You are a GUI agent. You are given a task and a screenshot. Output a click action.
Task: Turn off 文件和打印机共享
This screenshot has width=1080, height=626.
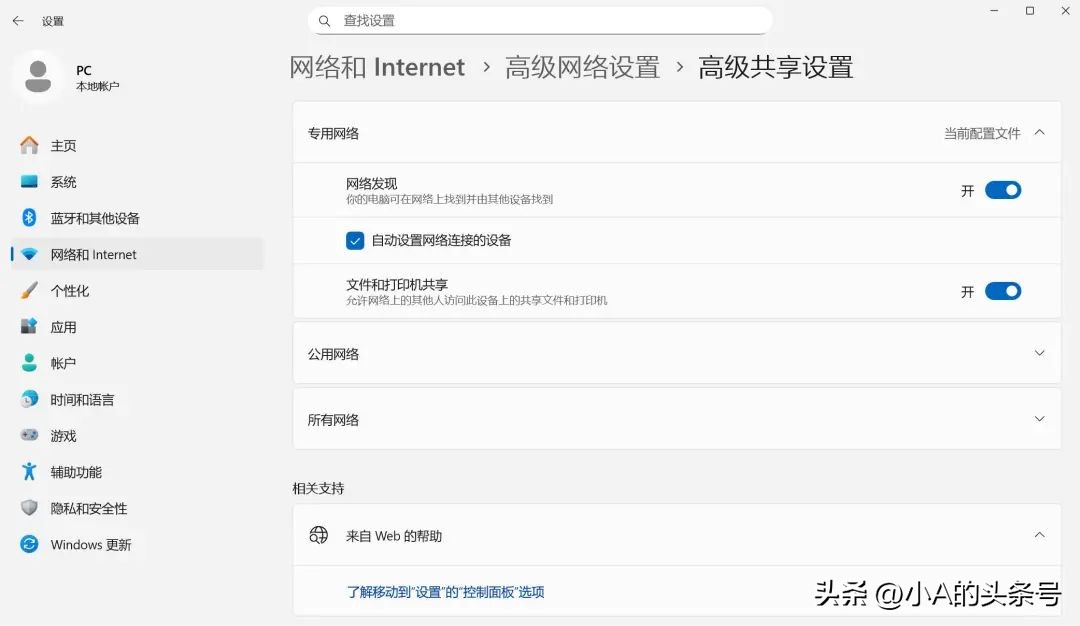[x=1003, y=291]
